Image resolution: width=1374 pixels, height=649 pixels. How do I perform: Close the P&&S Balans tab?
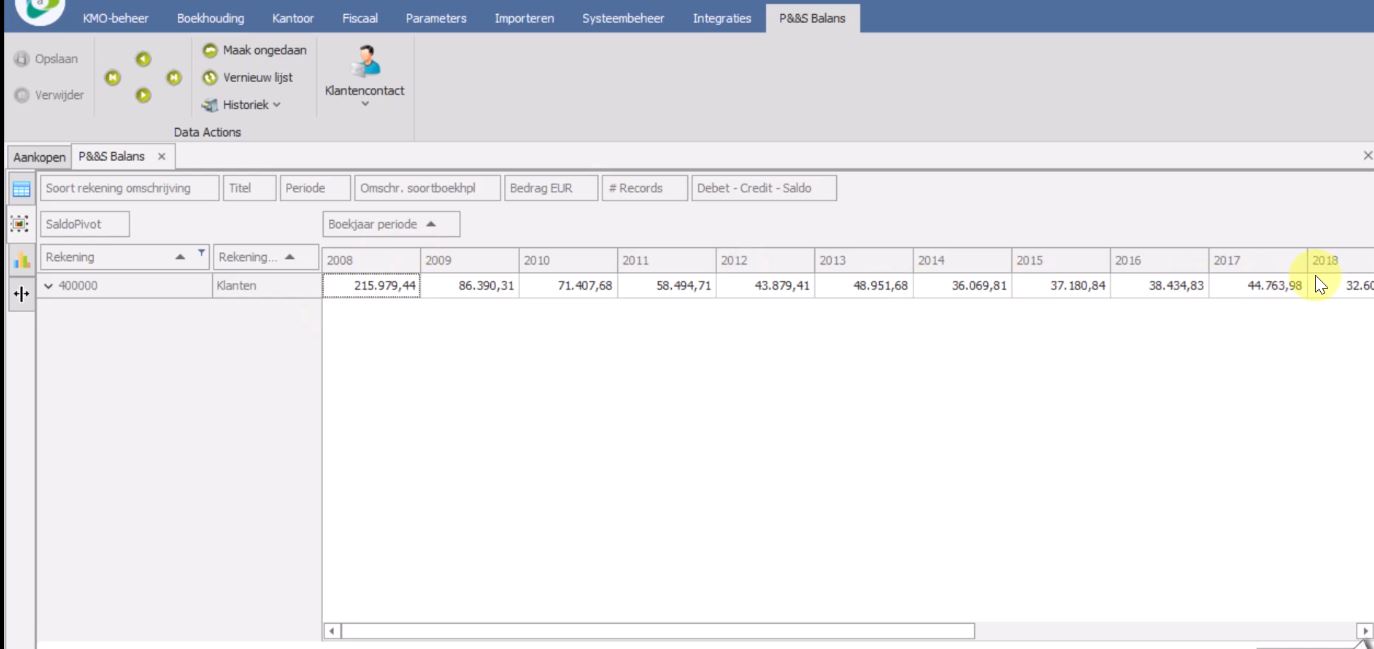[162, 157]
